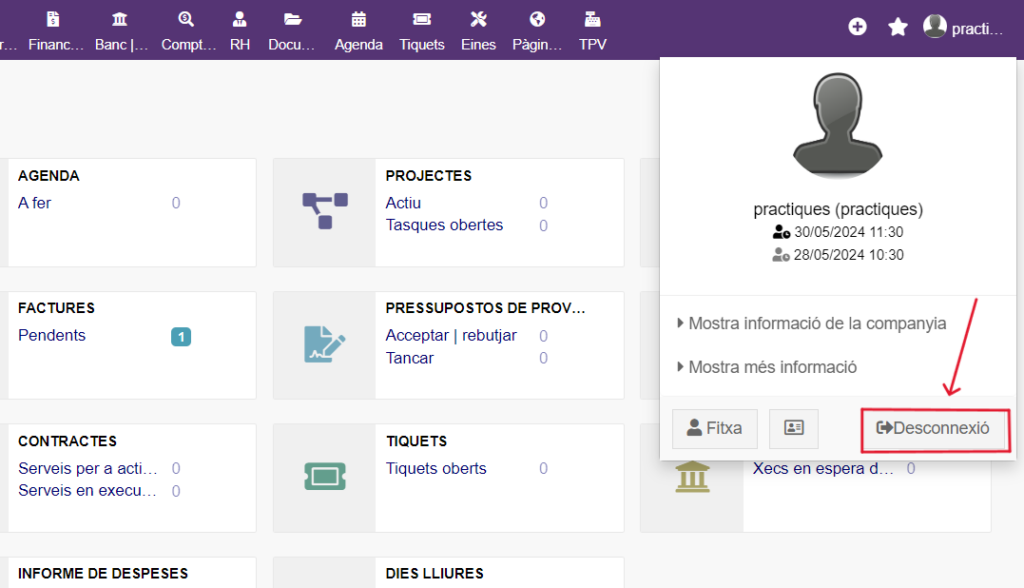This screenshot has width=1024, height=588.
Task: Click the FACTURES box heading
Action: [x=56, y=308]
